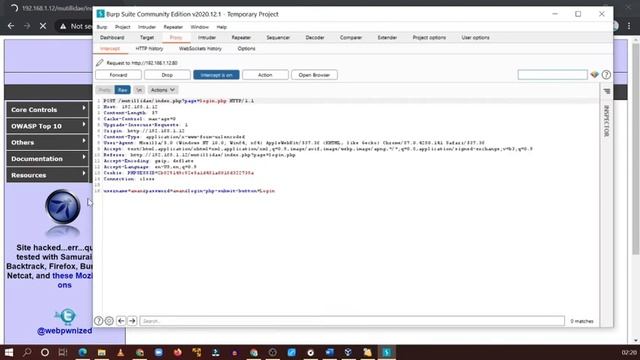Open the HTTP history sub-tab

[149, 49]
